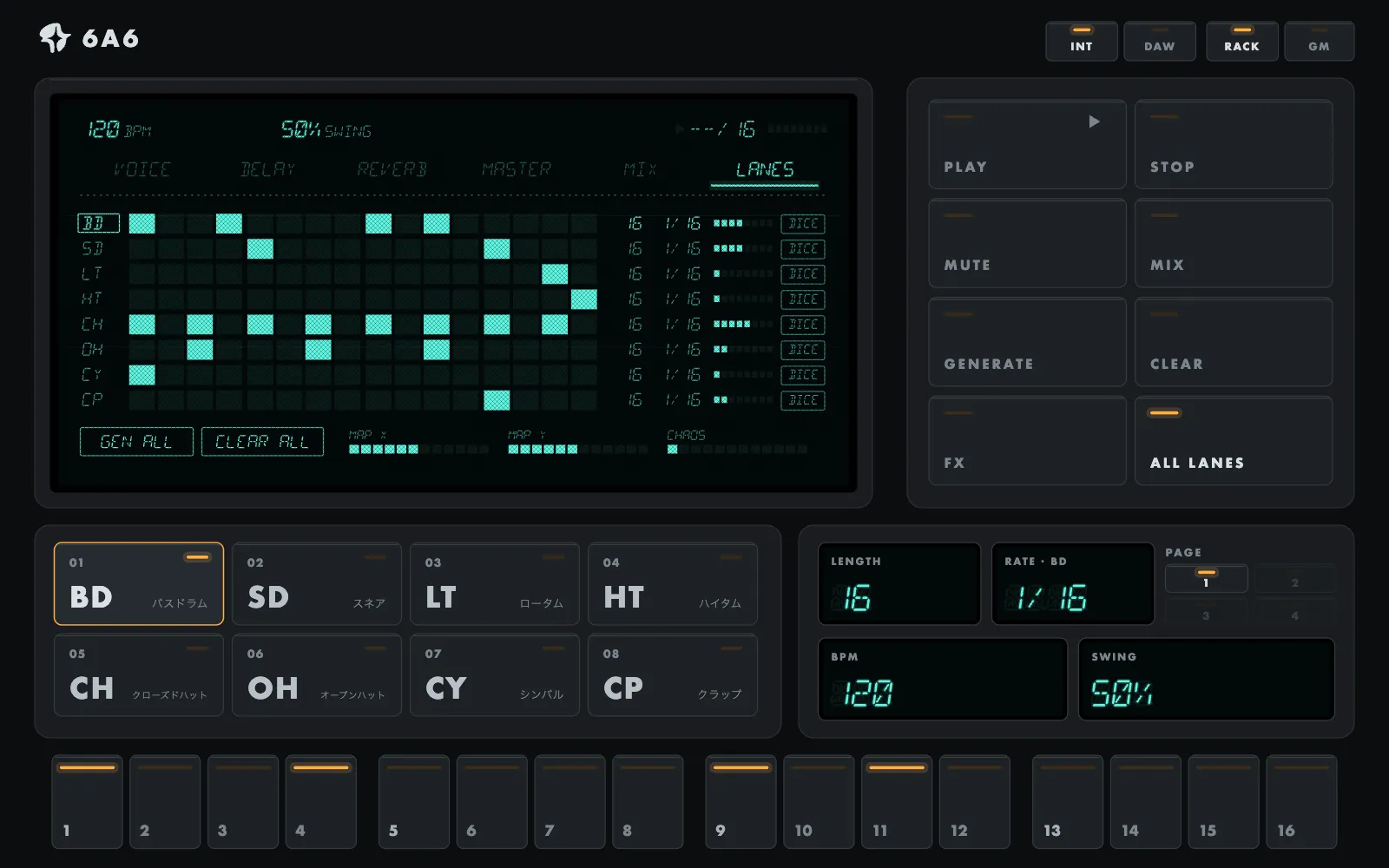Select the 02 SD voice pad
1389x868 pixels.
pos(317,584)
